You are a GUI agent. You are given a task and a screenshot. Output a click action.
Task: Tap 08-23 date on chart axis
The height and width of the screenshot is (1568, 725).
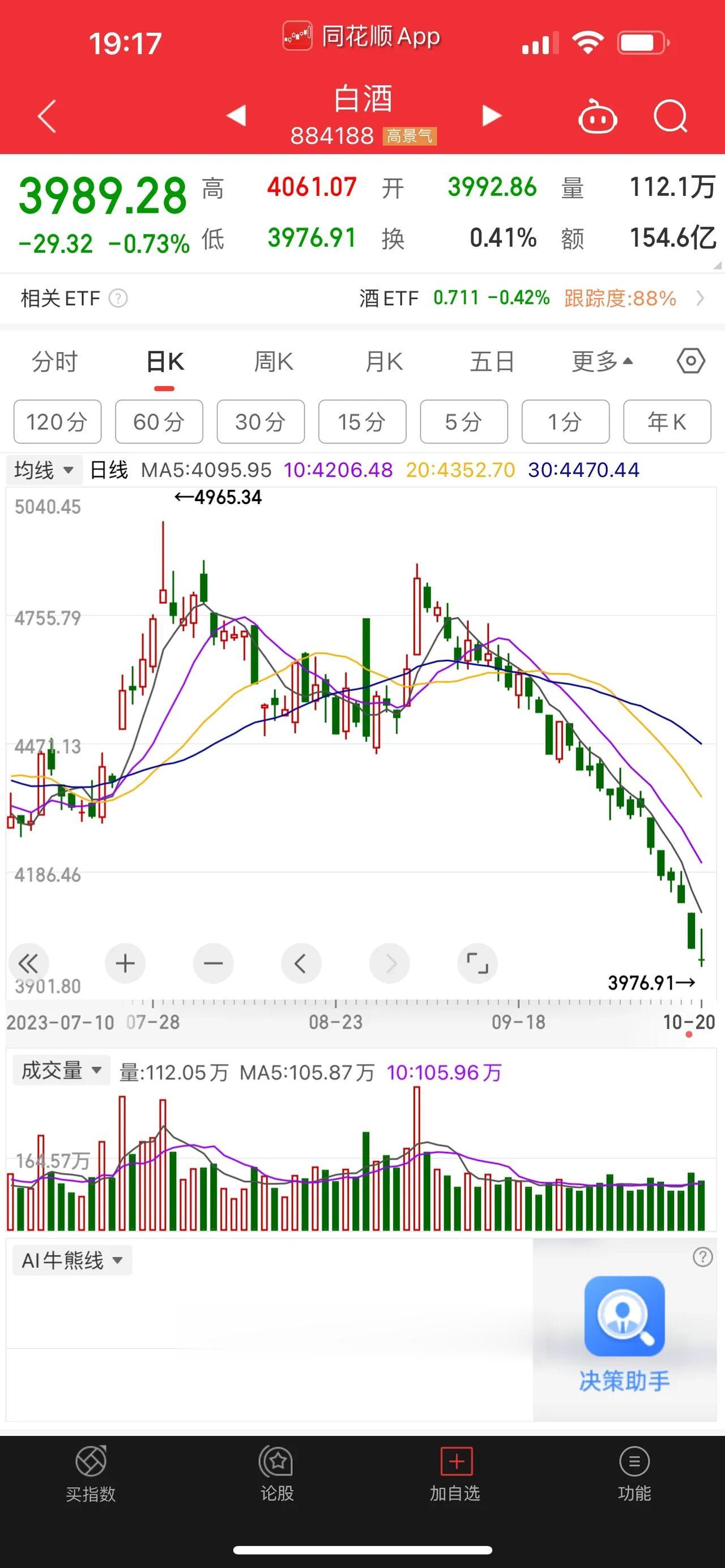click(x=335, y=1022)
